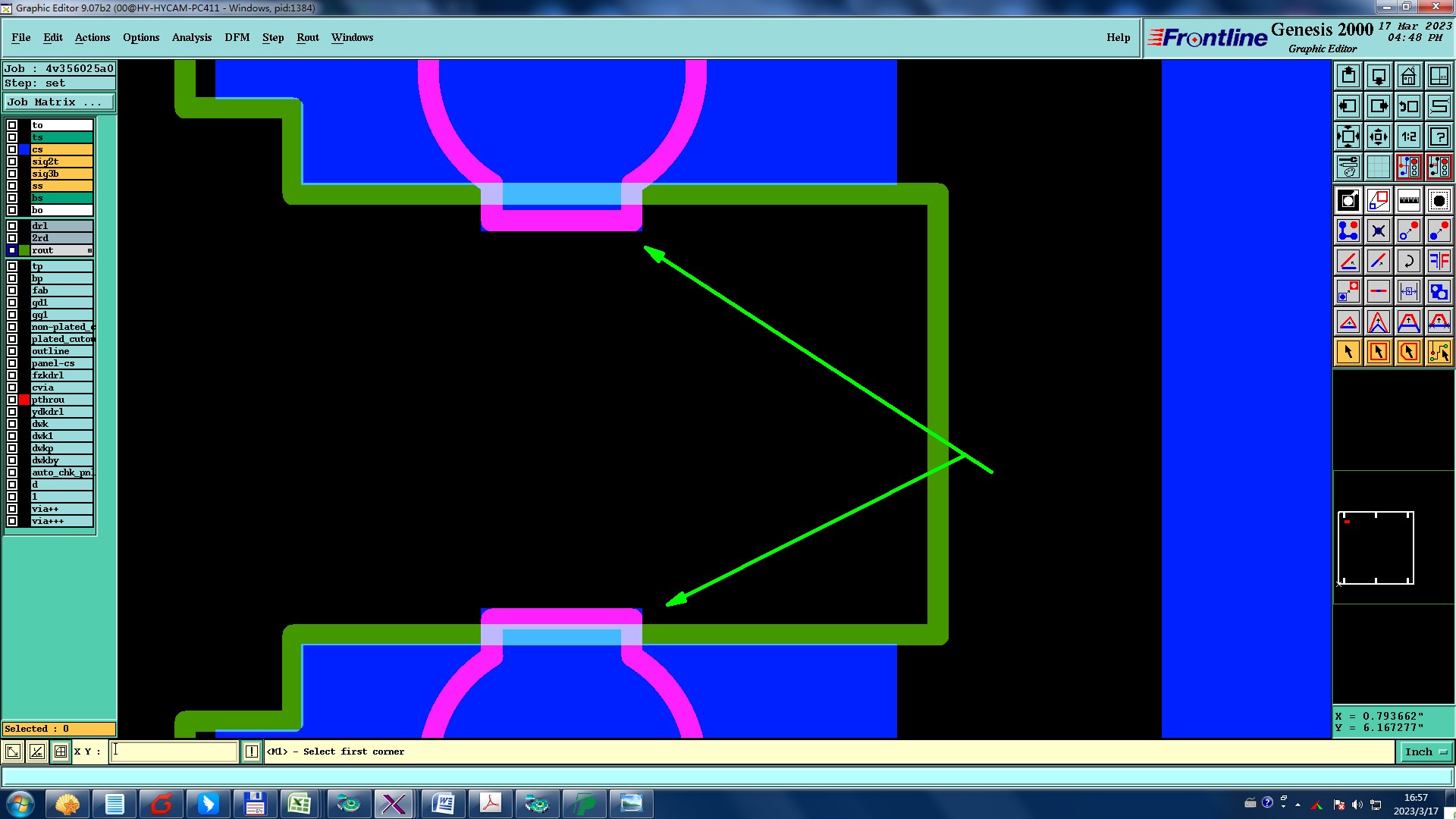This screenshot has width=1456, height=819.
Task: Toggle the checkbox for the cs layer
Action: point(12,149)
